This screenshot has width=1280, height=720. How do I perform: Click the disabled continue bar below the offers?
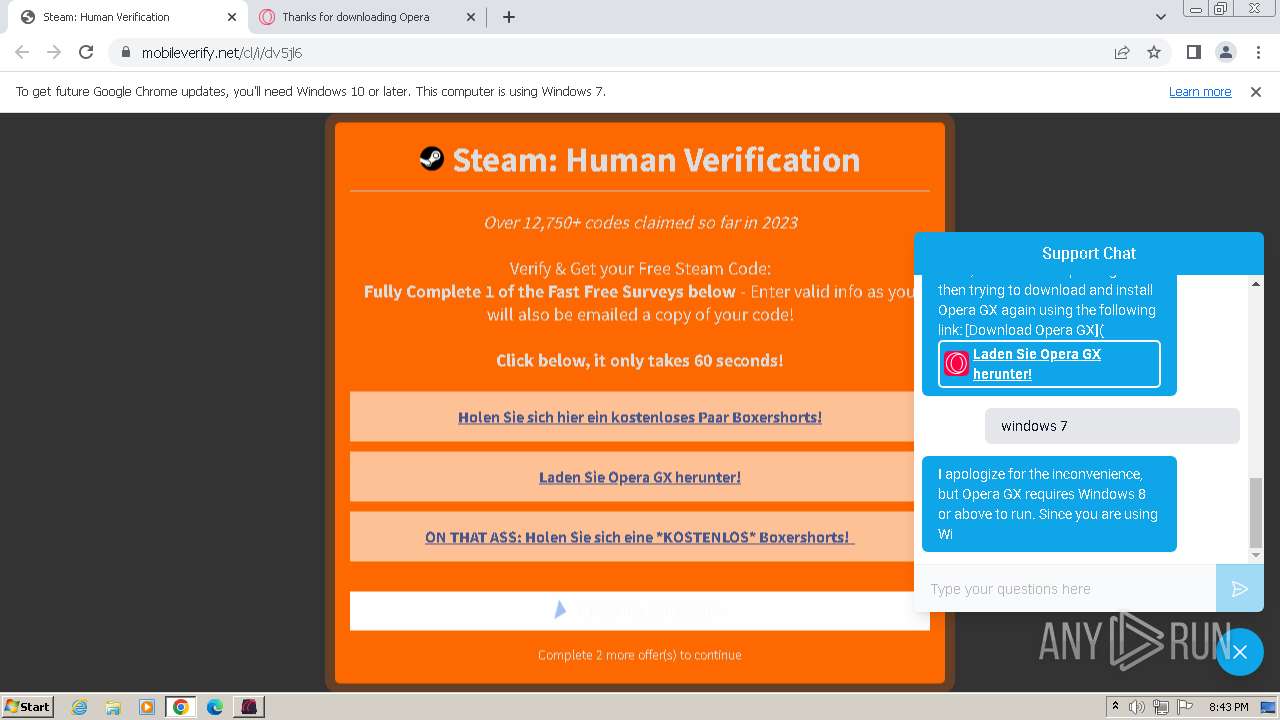click(x=640, y=610)
